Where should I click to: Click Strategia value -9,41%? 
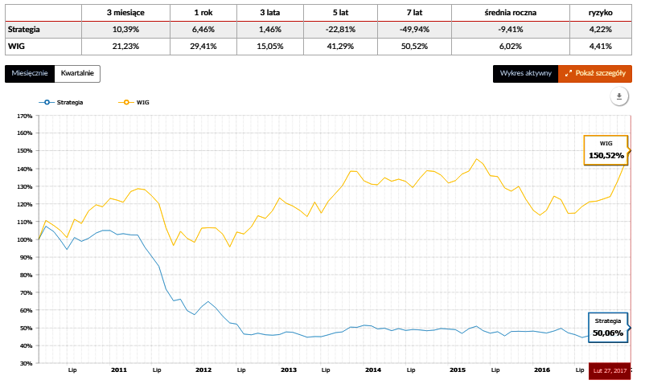[510, 30]
